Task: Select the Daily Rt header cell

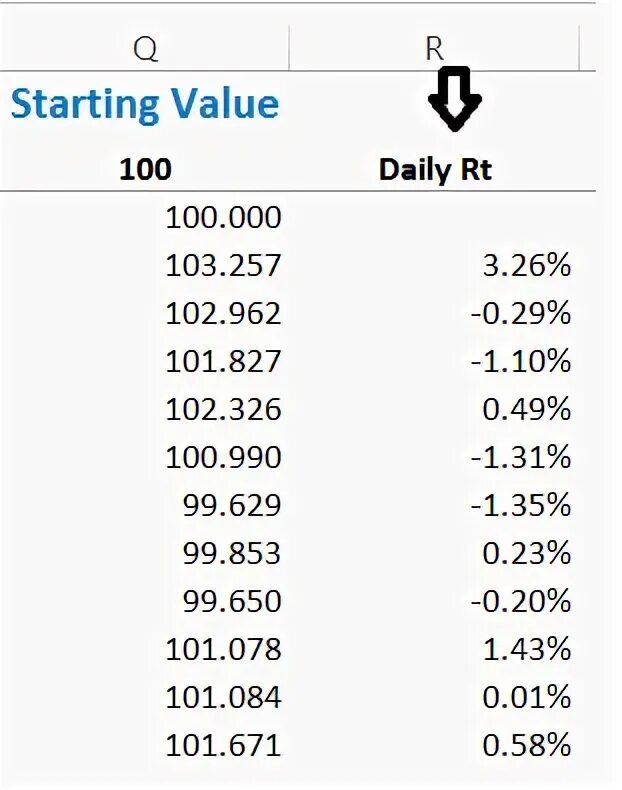Action: (x=435, y=170)
